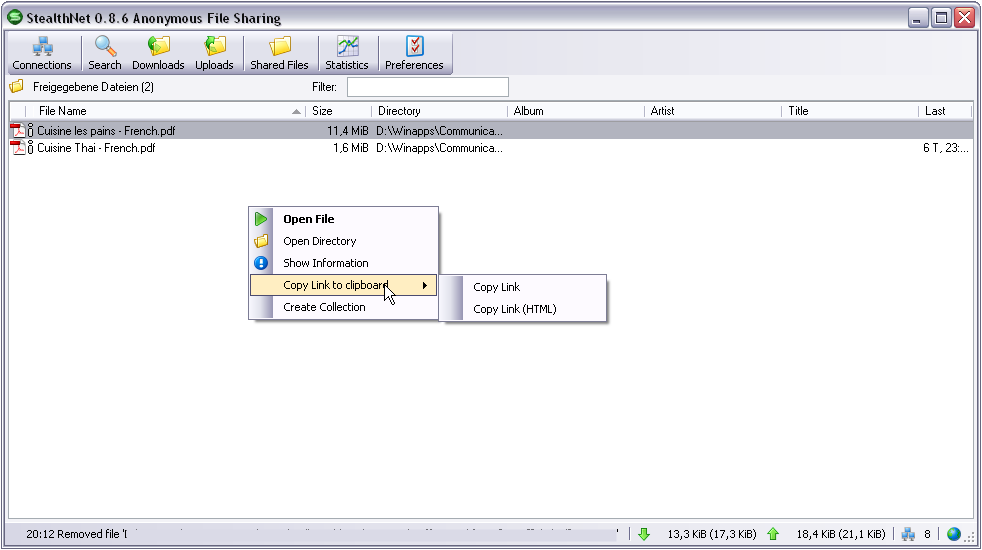
Task: Click the download rate 13,3 KiB (17,3 KiB)
Action: coord(711,534)
